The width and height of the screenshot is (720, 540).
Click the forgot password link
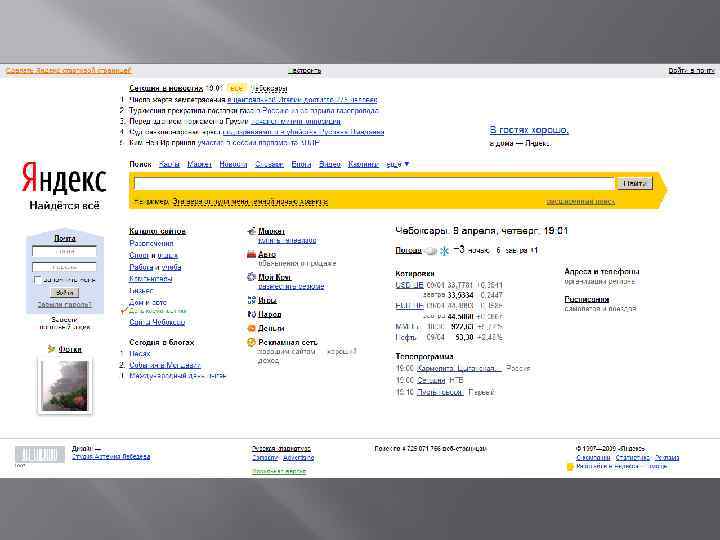(x=64, y=304)
